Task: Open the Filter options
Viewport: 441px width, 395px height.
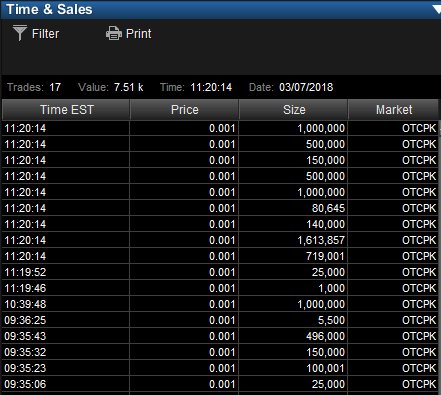Action: pyautogui.click(x=36, y=33)
